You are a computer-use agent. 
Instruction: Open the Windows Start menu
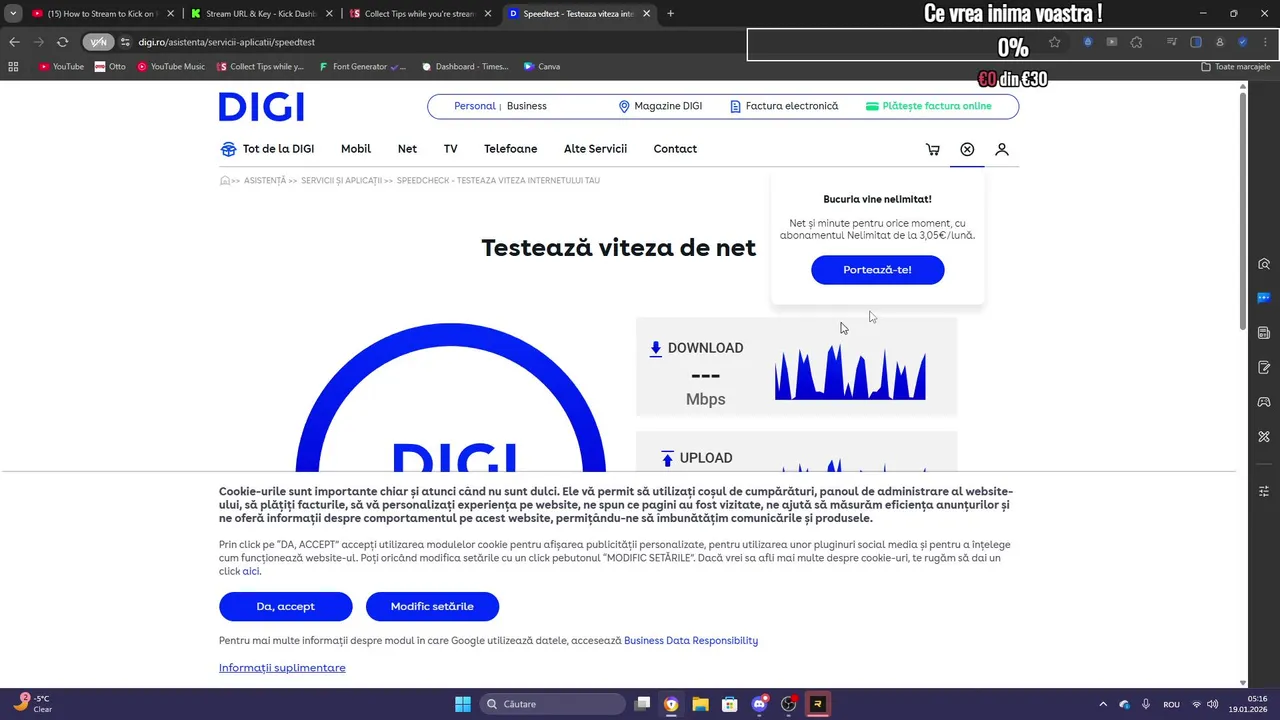click(x=463, y=704)
